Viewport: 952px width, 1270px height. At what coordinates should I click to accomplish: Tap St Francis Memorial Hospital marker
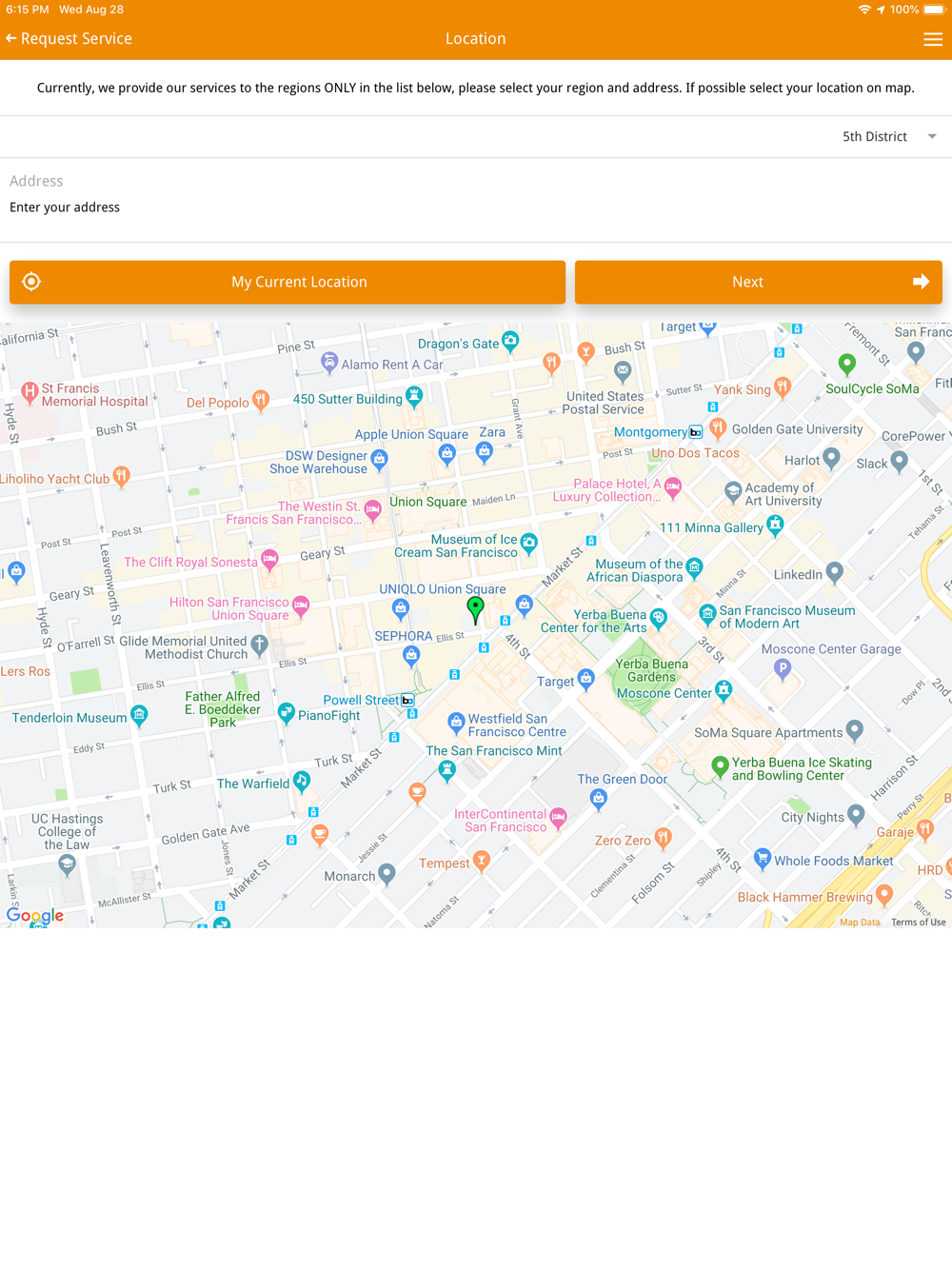(30, 391)
